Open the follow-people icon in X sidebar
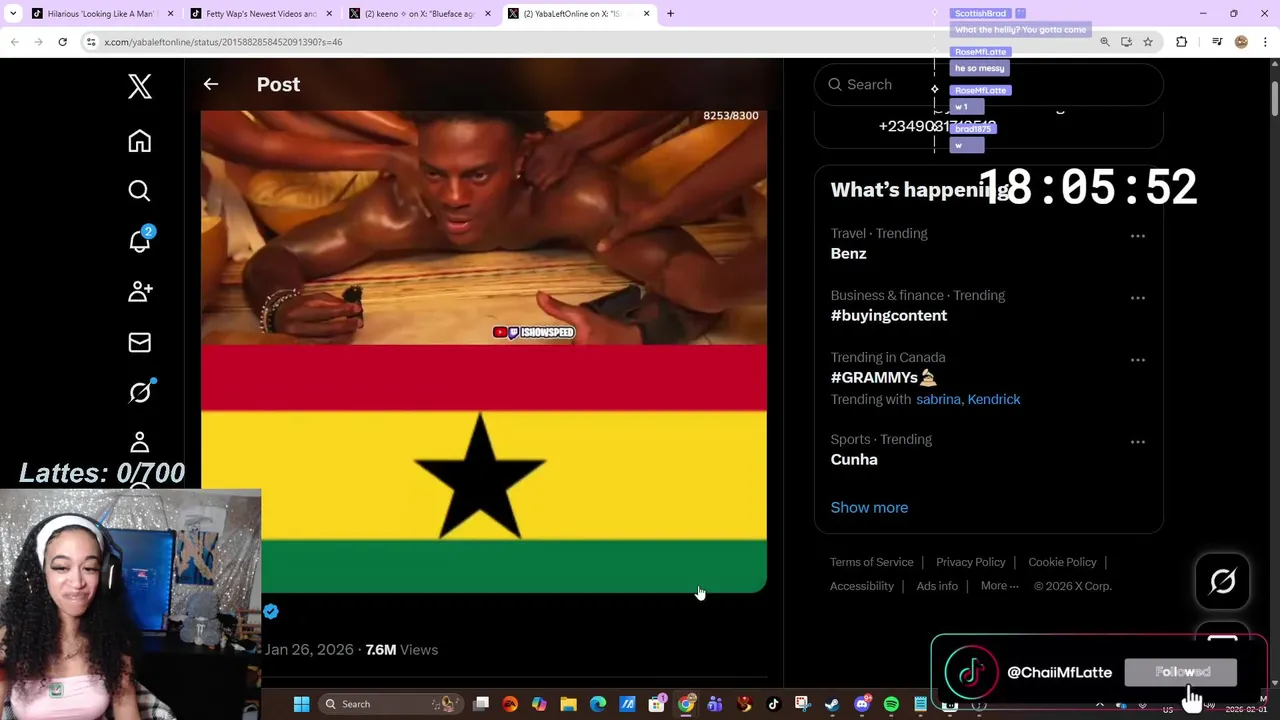Screen dimensions: 1280x720 click(x=140, y=291)
